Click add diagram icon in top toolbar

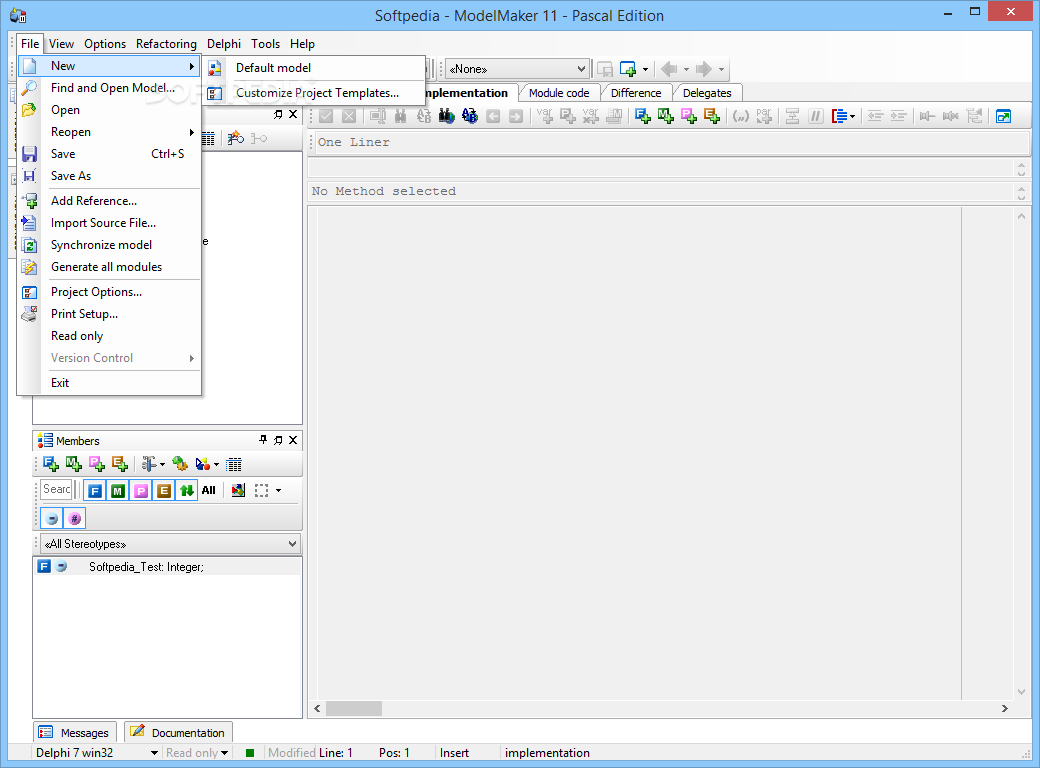627,68
